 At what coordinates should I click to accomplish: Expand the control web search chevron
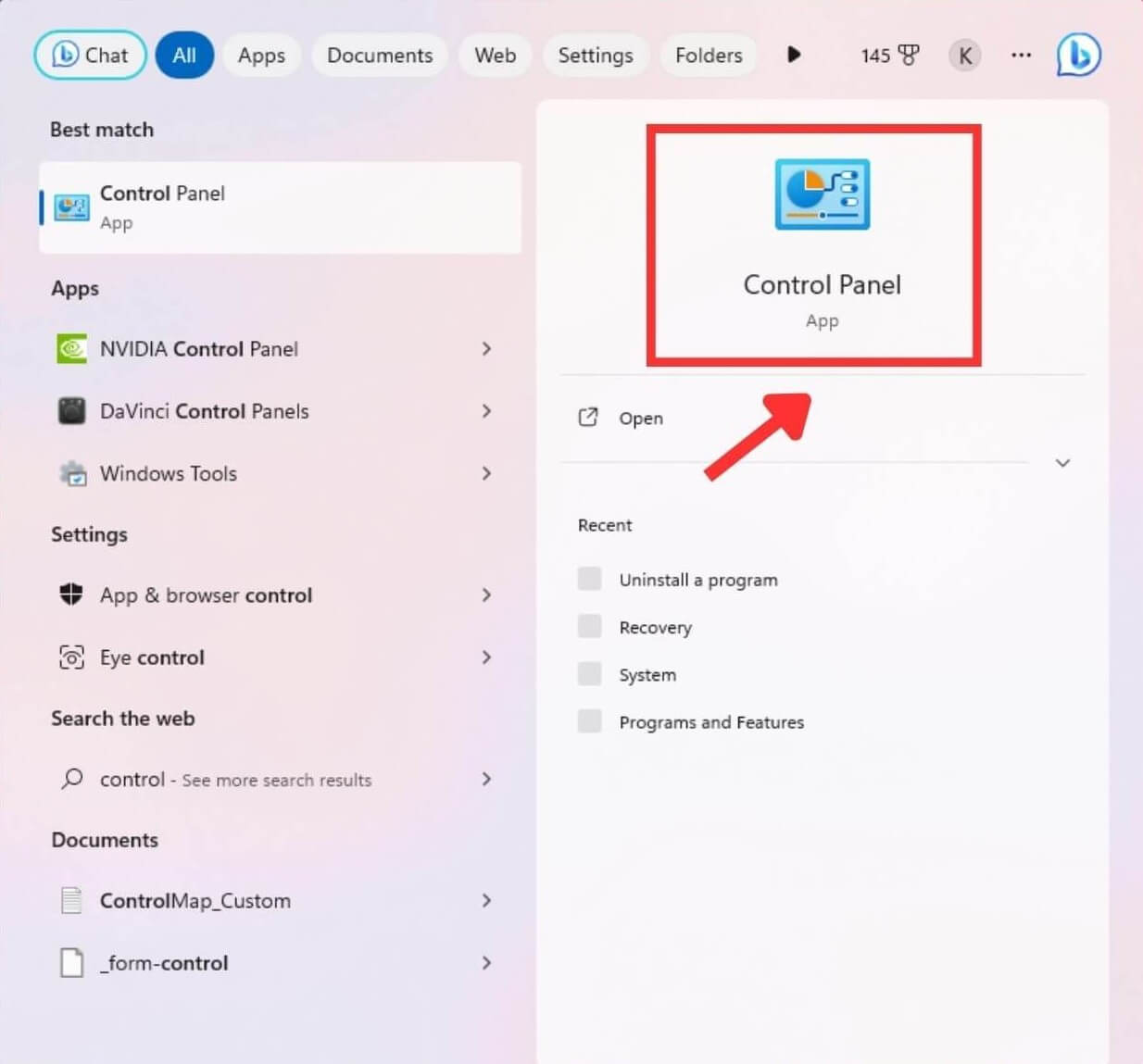(x=486, y=780)
